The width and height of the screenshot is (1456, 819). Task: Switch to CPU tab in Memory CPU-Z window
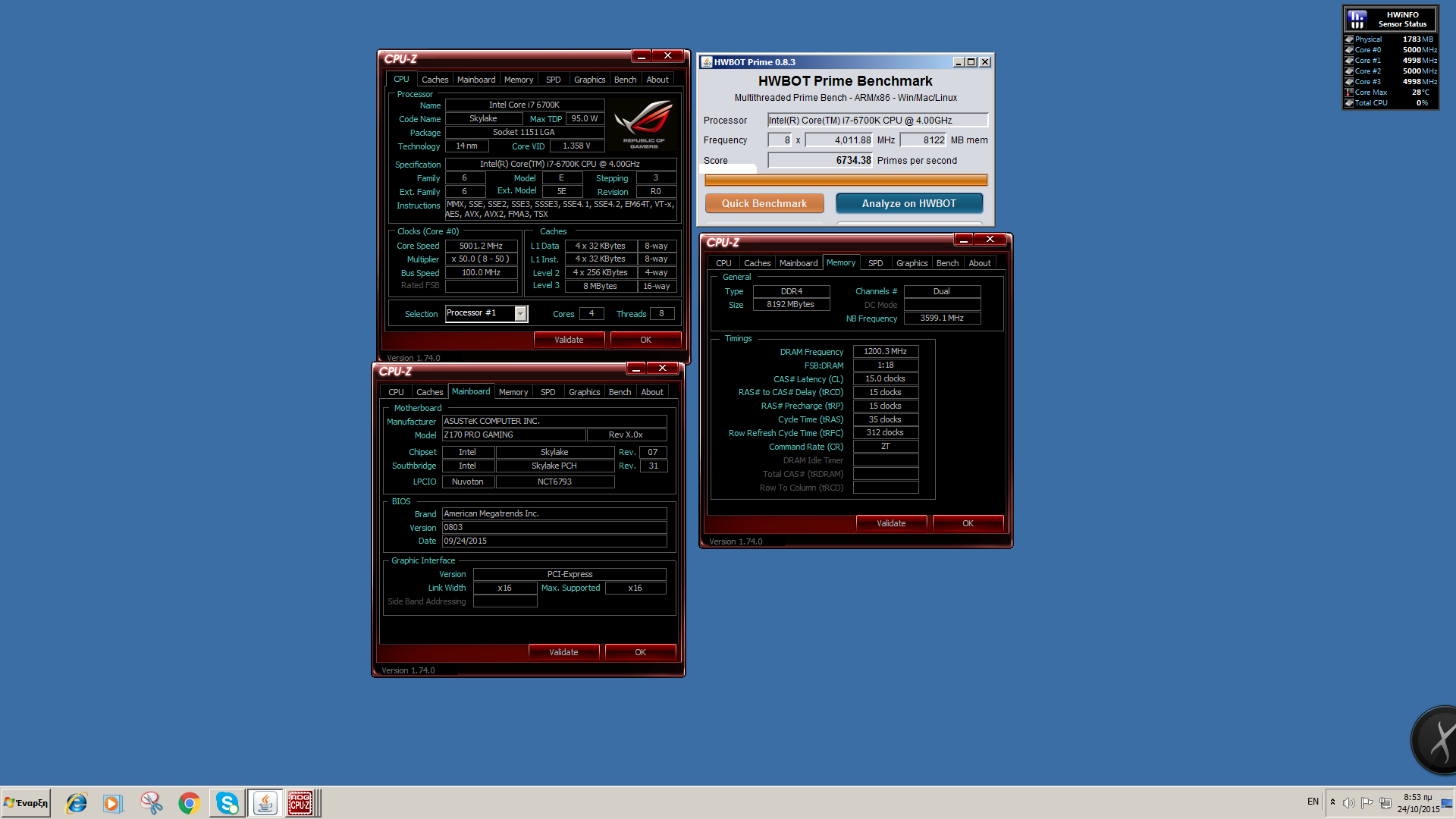723,263
